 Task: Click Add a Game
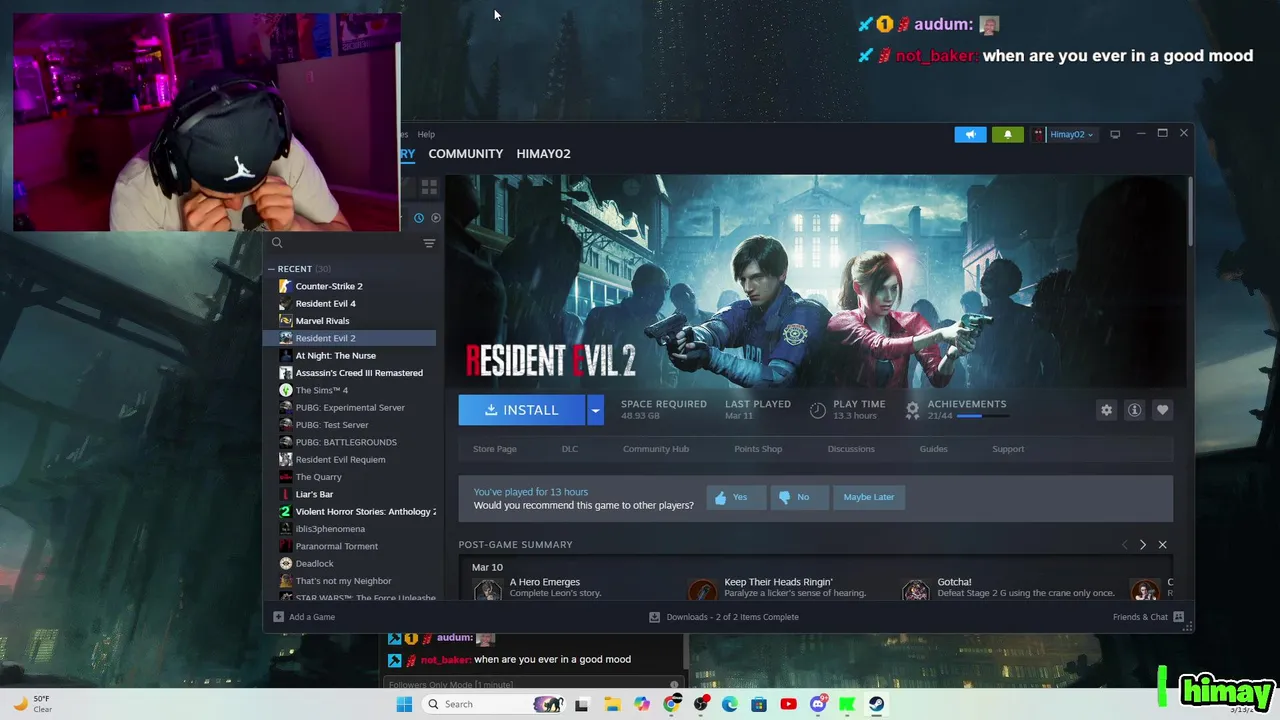tap(304, 617)
